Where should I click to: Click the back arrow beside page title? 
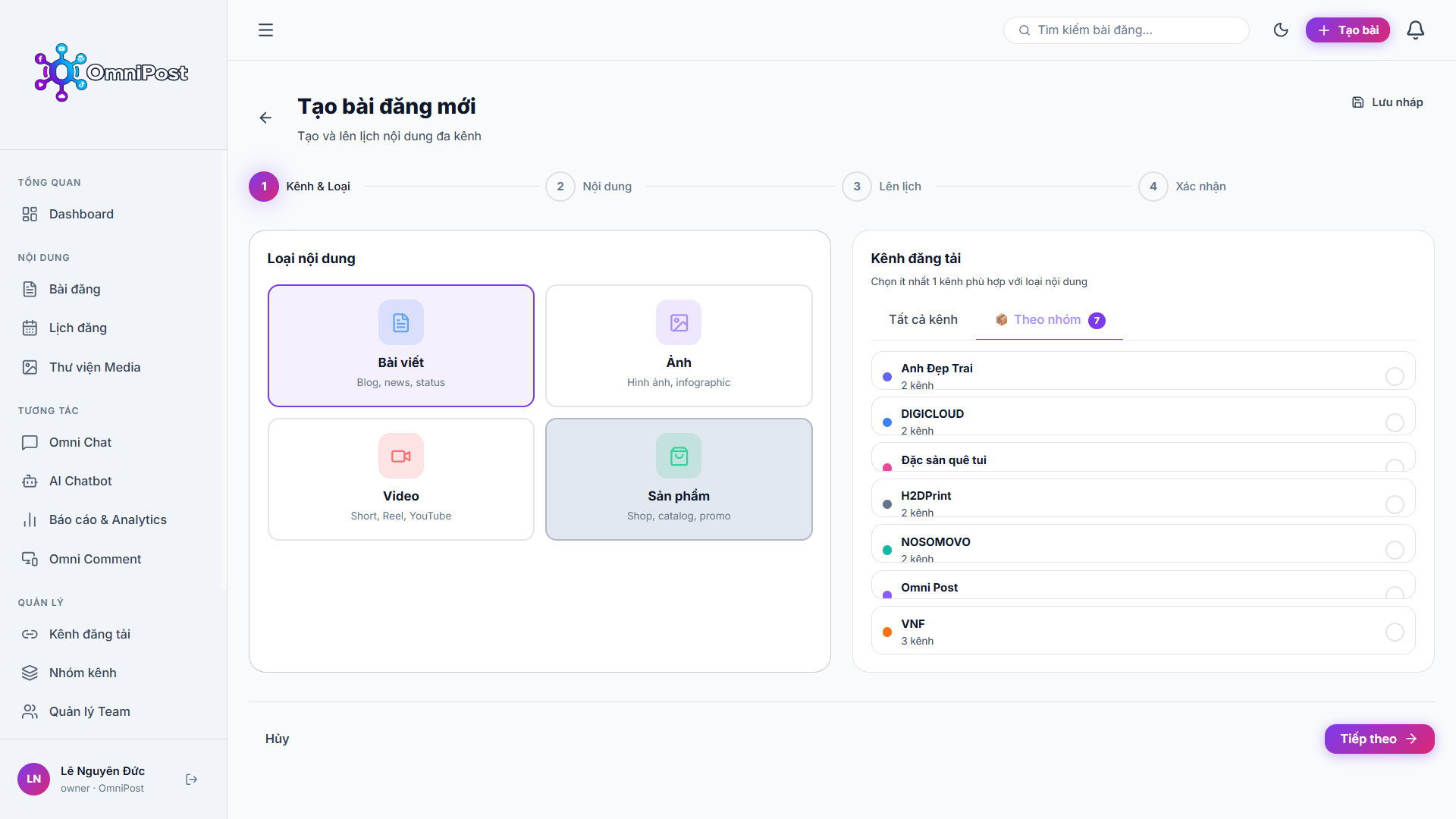[265, 118]
